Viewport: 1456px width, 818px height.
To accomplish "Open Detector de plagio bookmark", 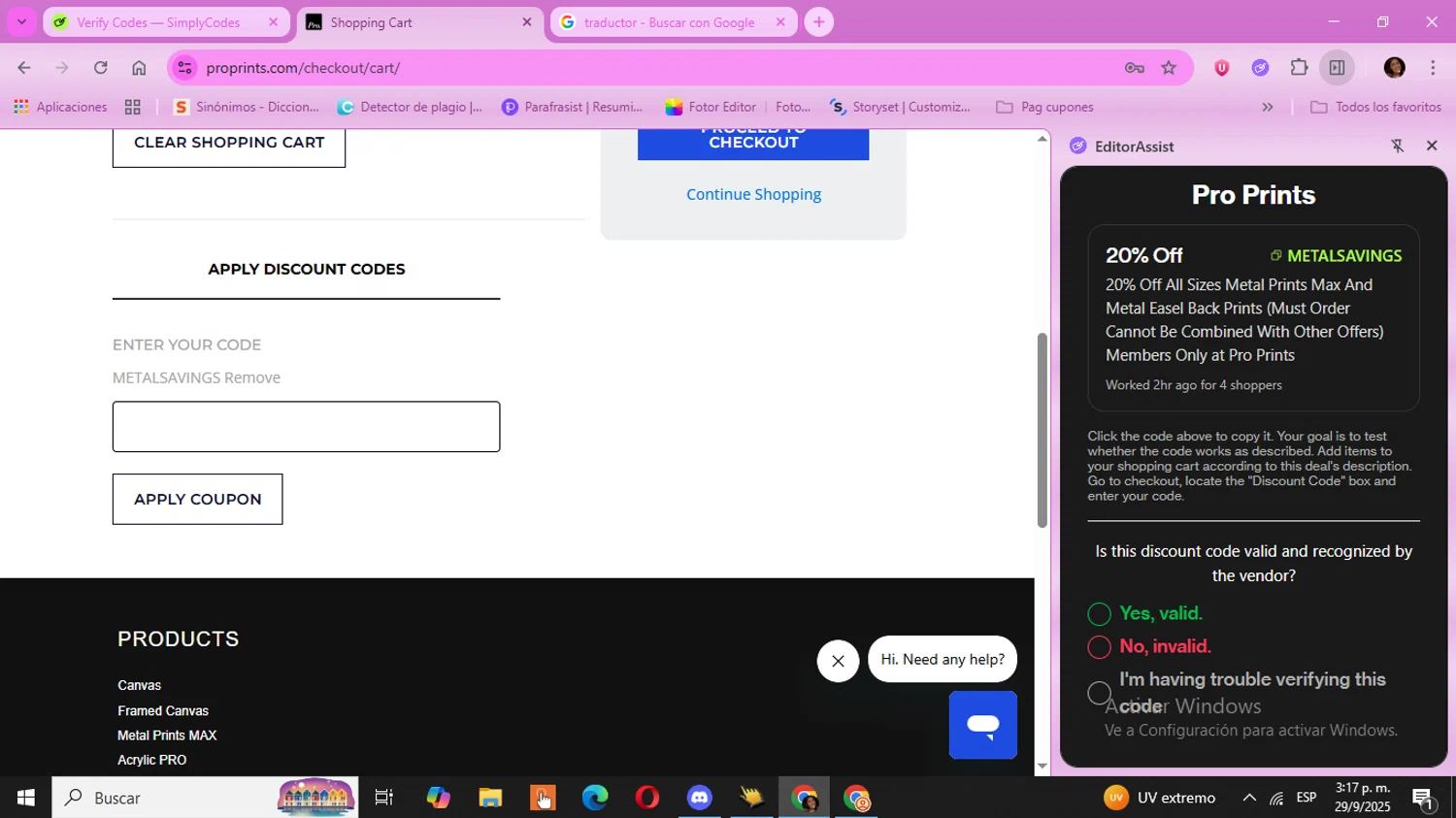I will (x=410, y=107).
